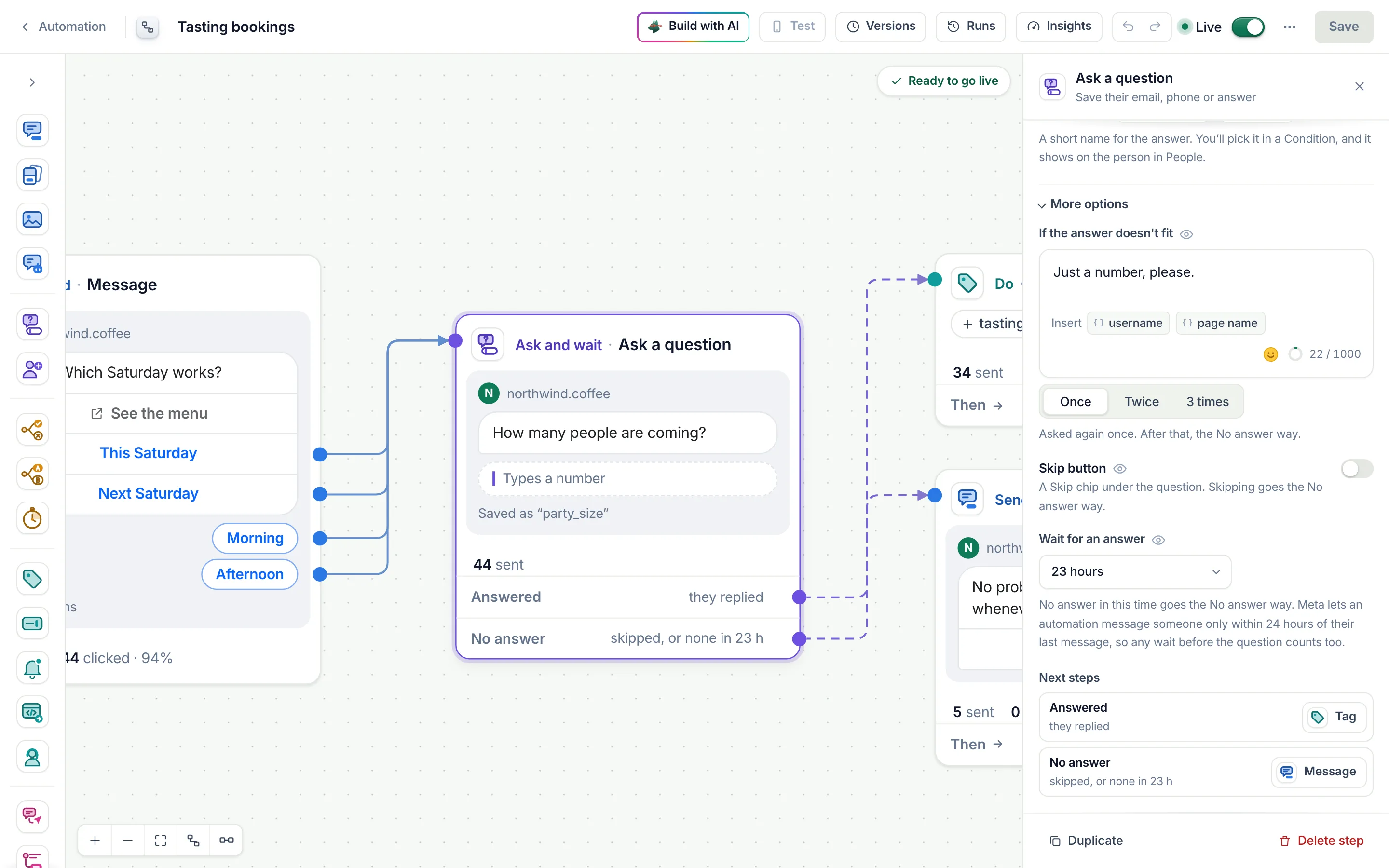Screen dimensions: 1389x868
Task: Pick the delay timer icon in sidebar
Action: pos(32,518)
